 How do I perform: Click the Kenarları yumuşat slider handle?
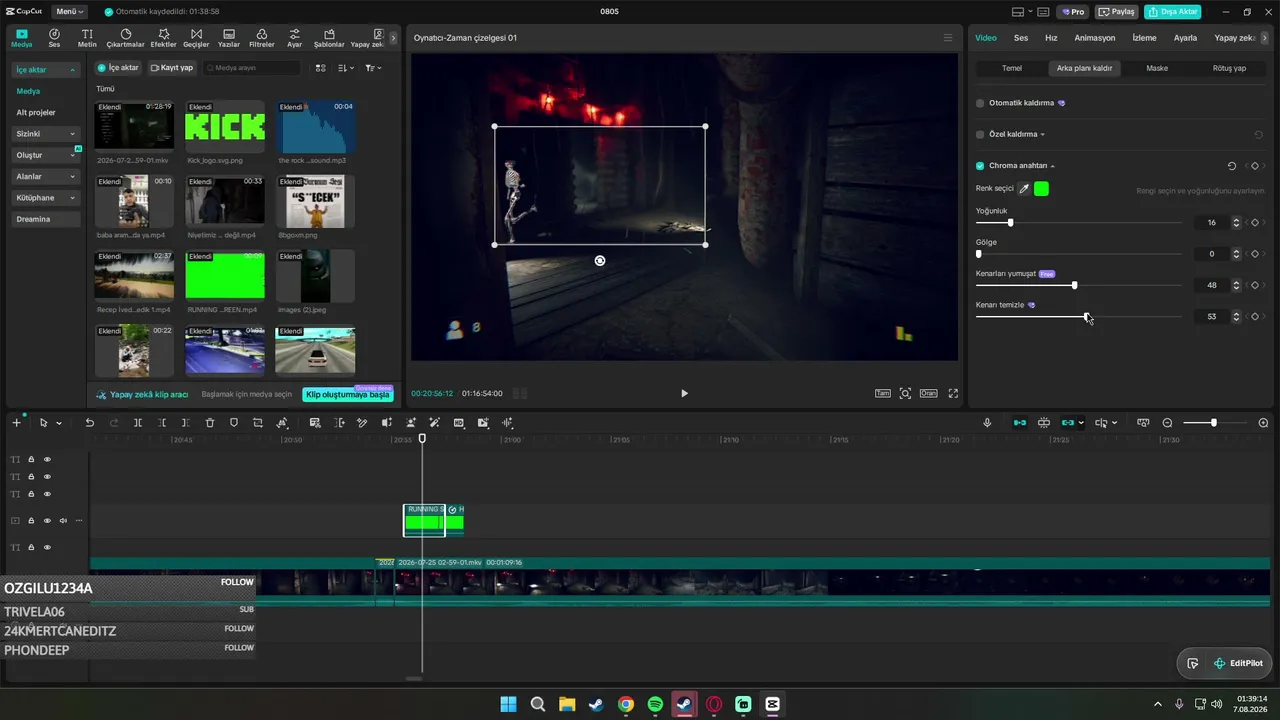coord(1074,285)
